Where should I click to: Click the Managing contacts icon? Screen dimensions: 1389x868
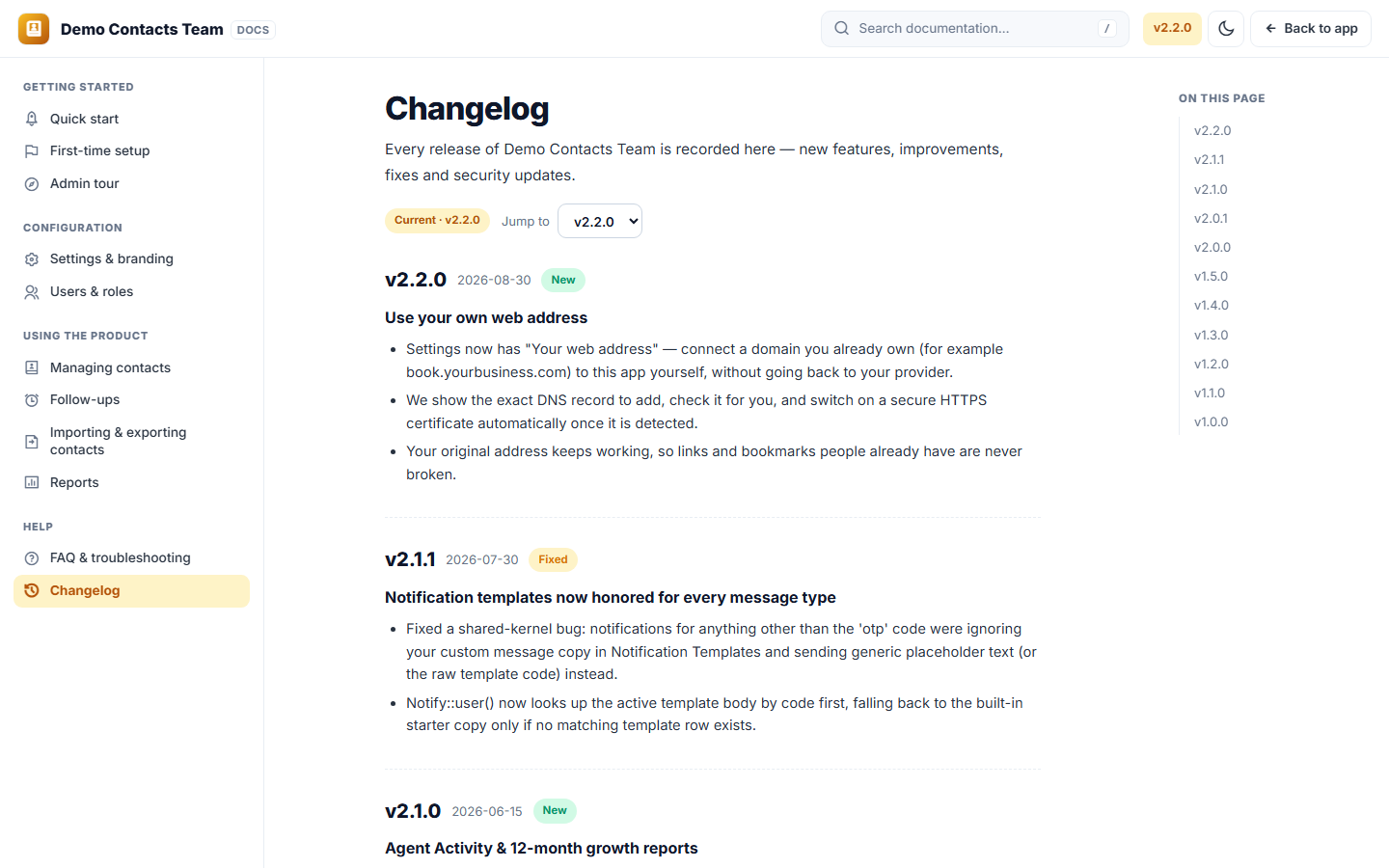pyautogui.click(x=32, y=367)
